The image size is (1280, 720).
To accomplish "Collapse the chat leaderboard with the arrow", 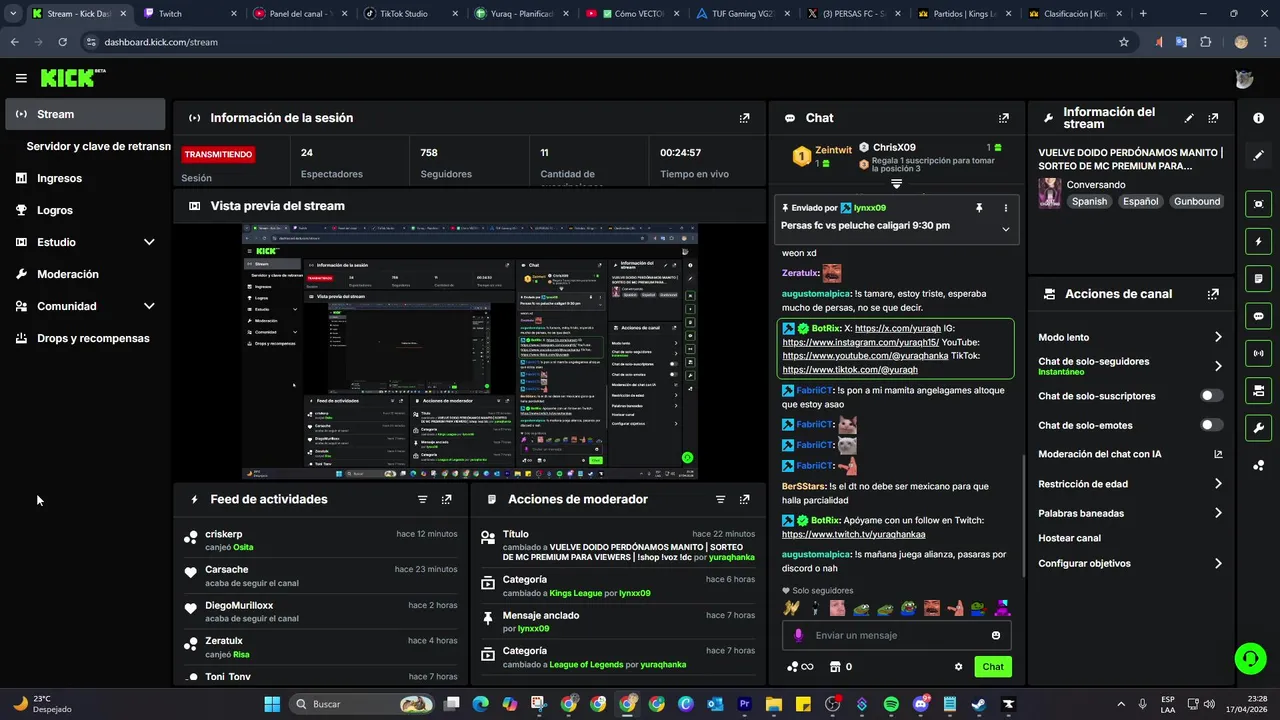I will coord(896,184).
